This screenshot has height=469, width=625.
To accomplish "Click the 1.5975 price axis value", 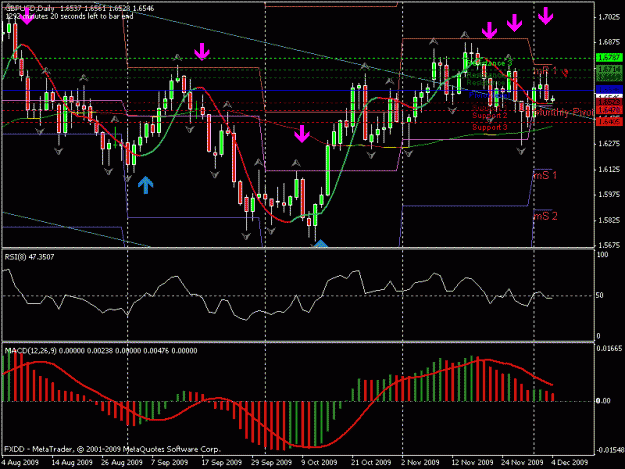I will point(609,194).
